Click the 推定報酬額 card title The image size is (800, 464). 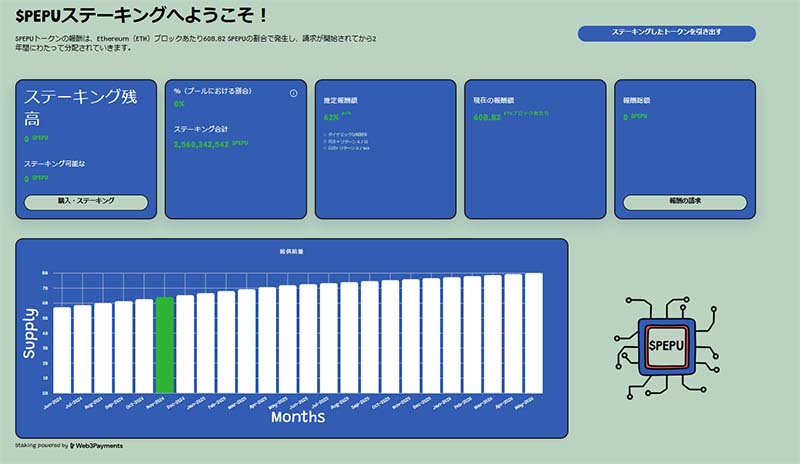(340, 101)
